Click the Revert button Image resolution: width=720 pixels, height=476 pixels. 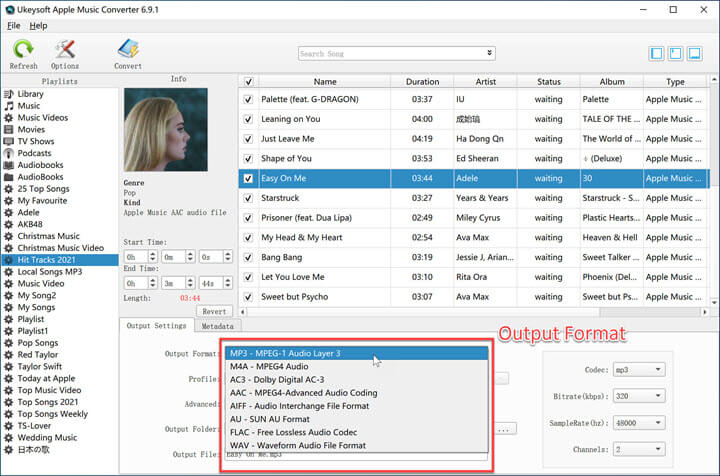coord(216,311)
